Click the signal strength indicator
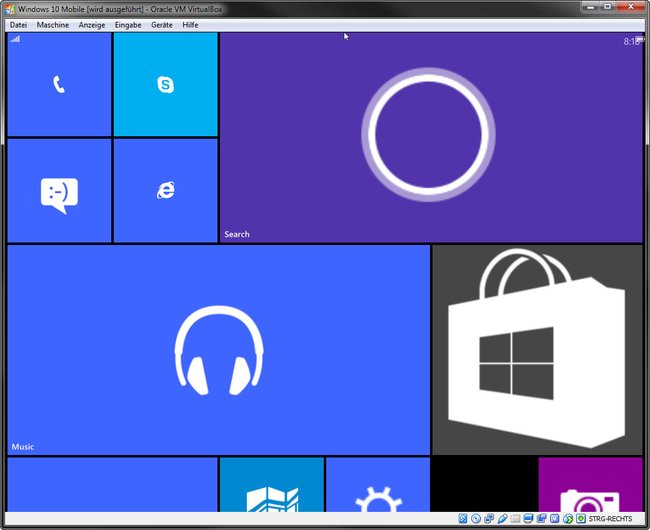The image size is (650, 530). 15,39
